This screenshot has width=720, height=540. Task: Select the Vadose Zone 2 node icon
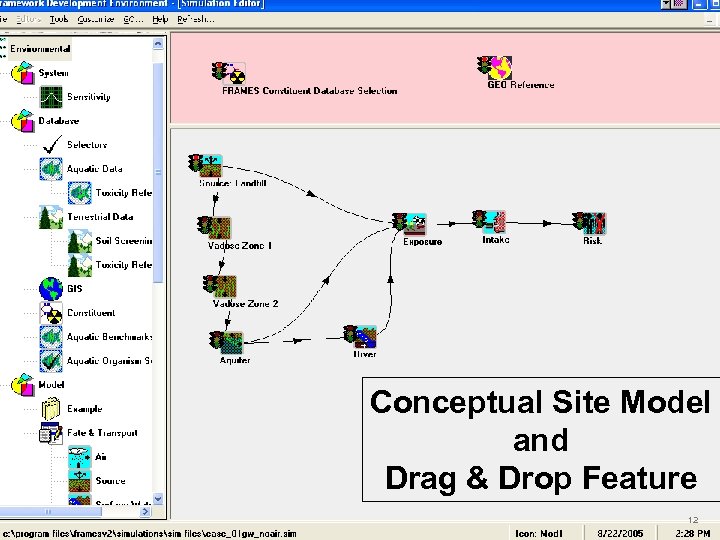[x=220, y=286]
